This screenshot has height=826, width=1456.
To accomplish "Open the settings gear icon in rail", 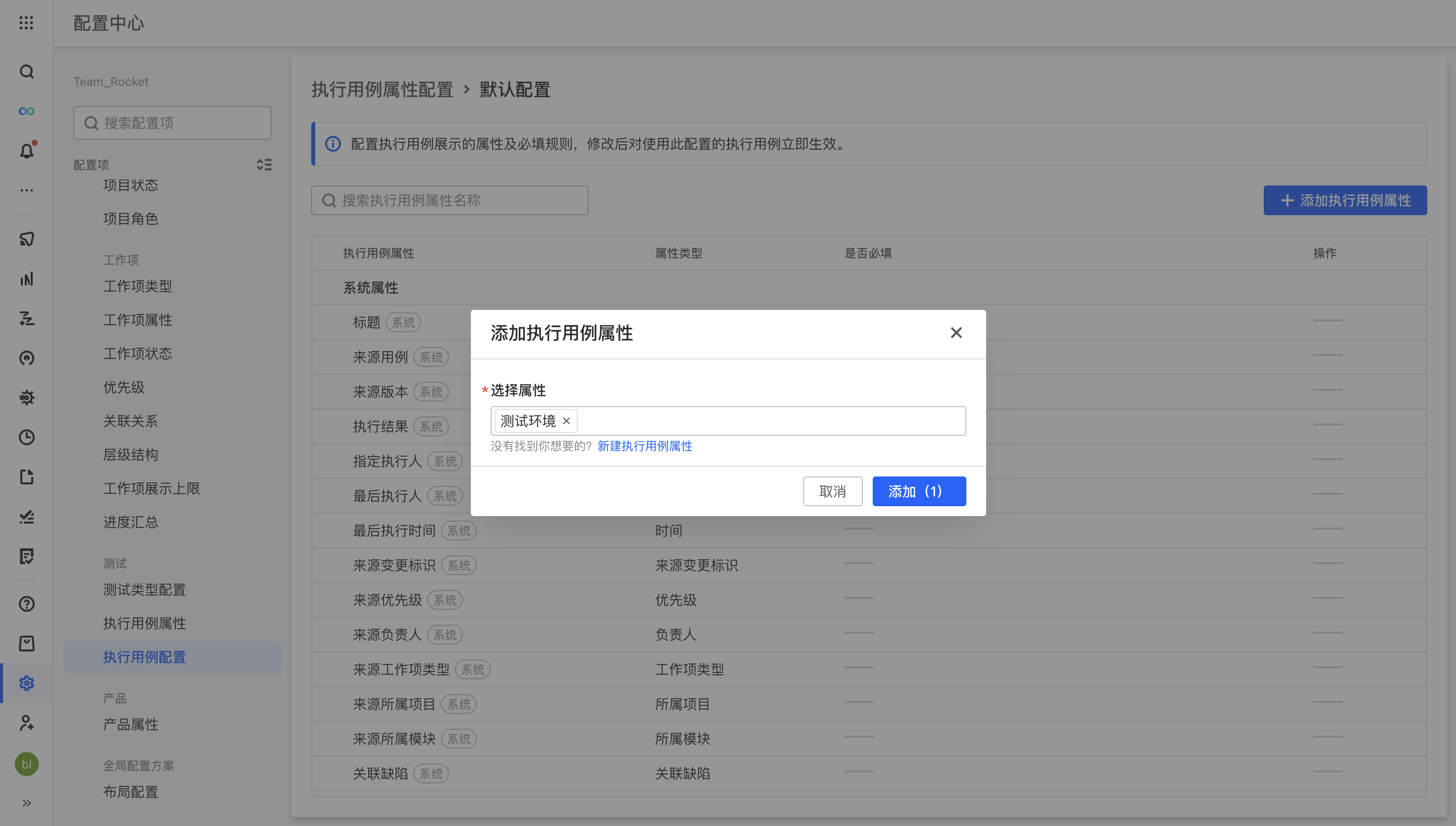I will click(26, 683).
